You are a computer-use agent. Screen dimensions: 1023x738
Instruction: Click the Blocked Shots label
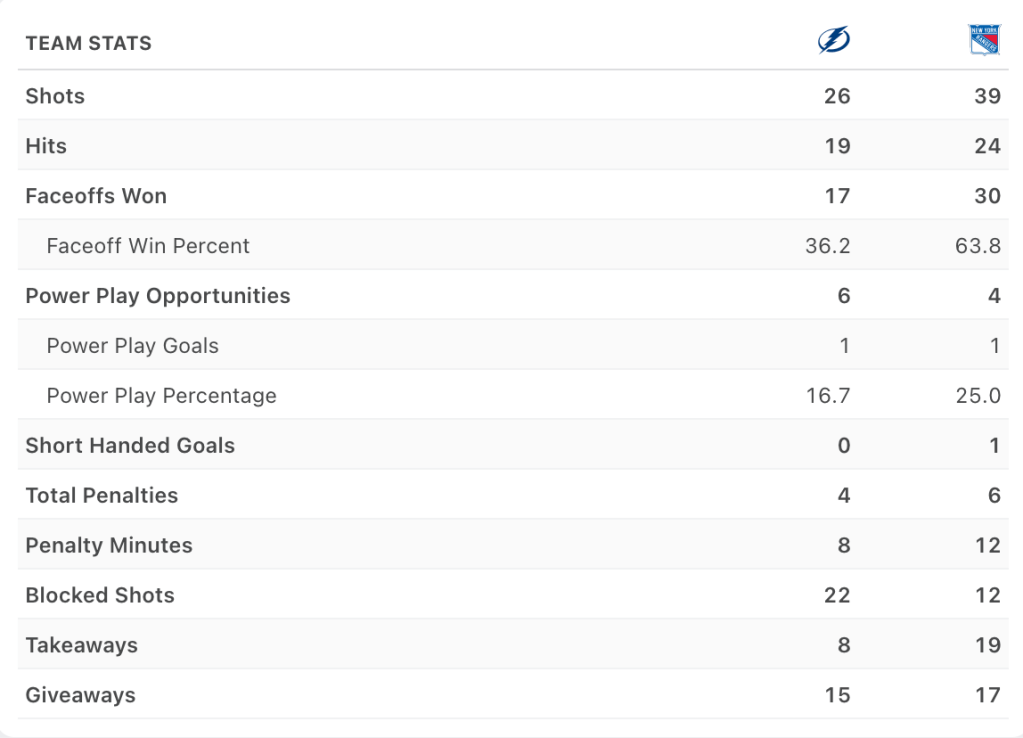[100, 596]
